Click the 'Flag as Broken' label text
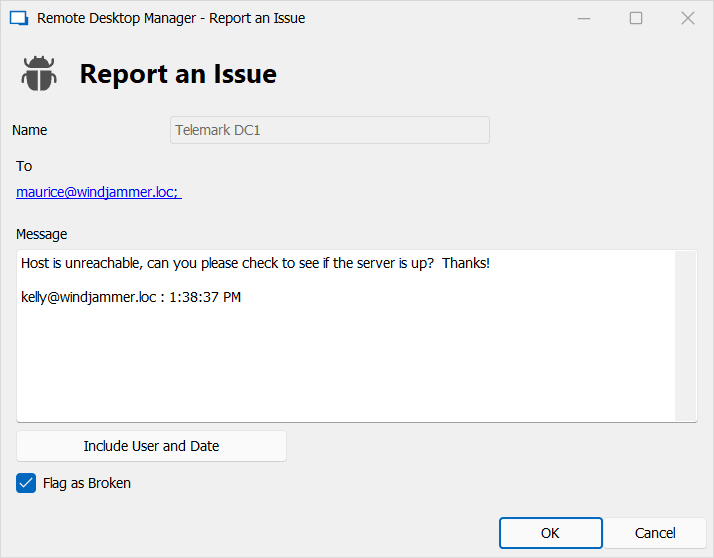 click(x=87, y=483)
